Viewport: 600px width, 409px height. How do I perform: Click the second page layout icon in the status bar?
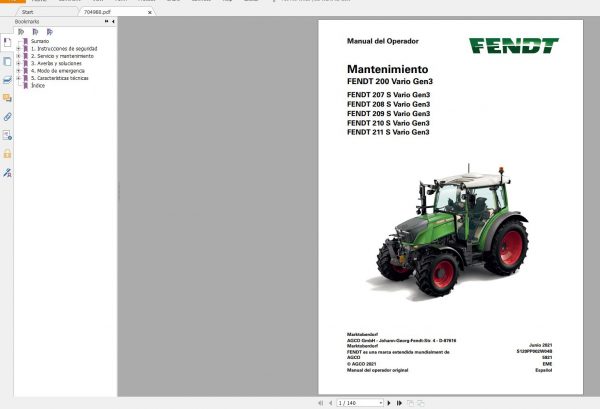[x=421, y=403]
